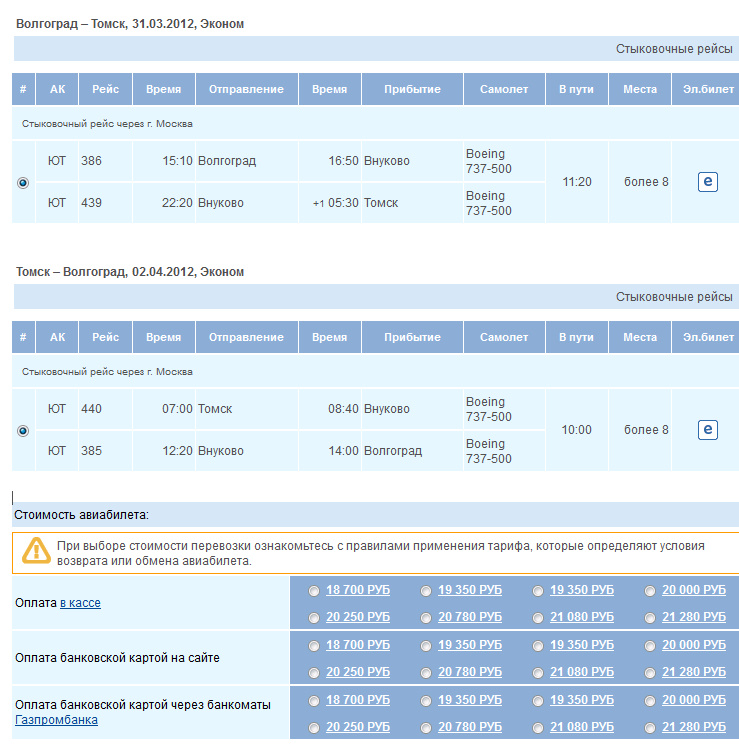Choose 18 700 РУБ radio in cash desk row
Screen dimensions: 739x748
(314, 590)
